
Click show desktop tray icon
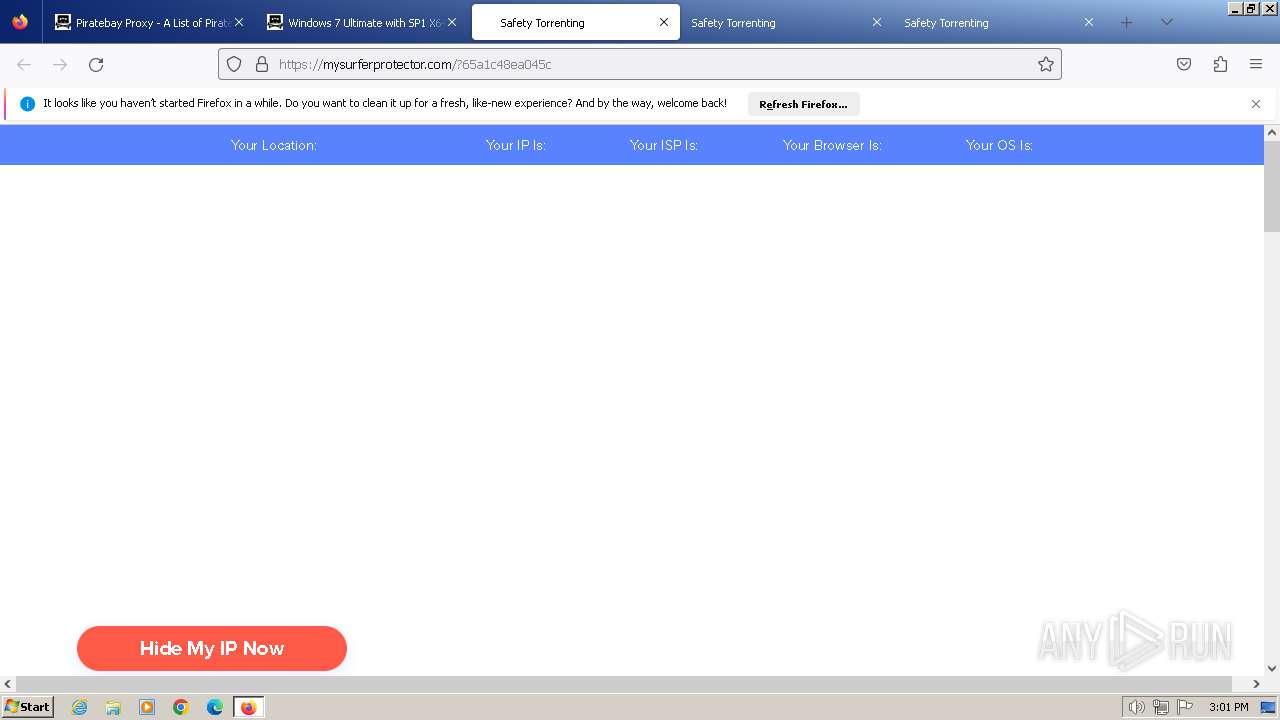click(1268, 707)
